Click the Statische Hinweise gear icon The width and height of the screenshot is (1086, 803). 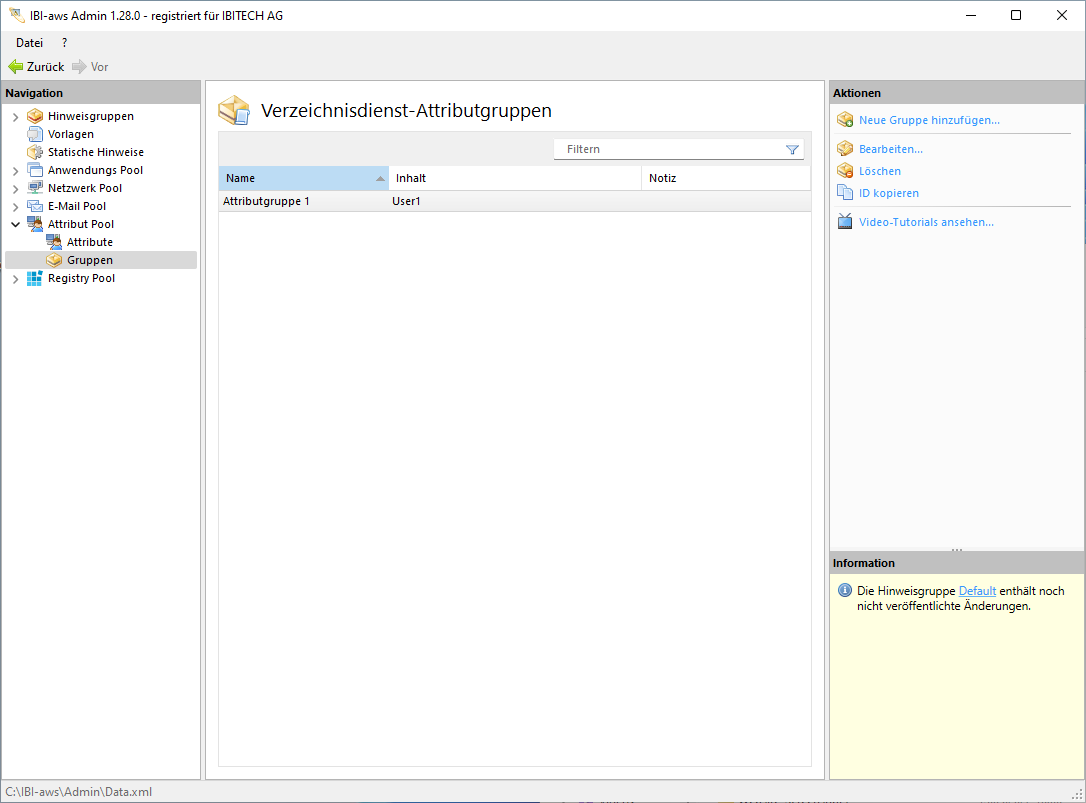[35, 152]
